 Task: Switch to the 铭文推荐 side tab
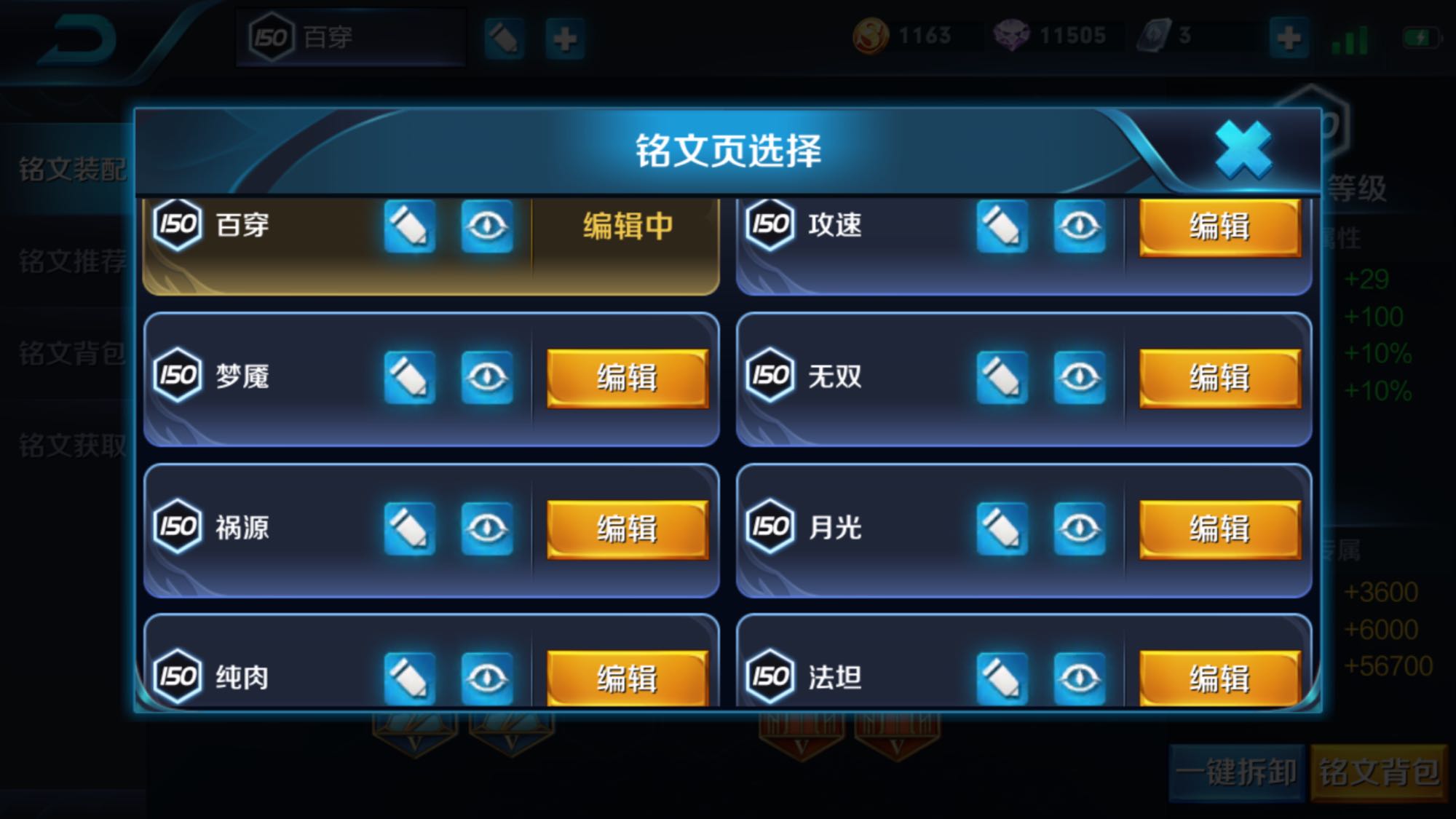pos(72,261)
